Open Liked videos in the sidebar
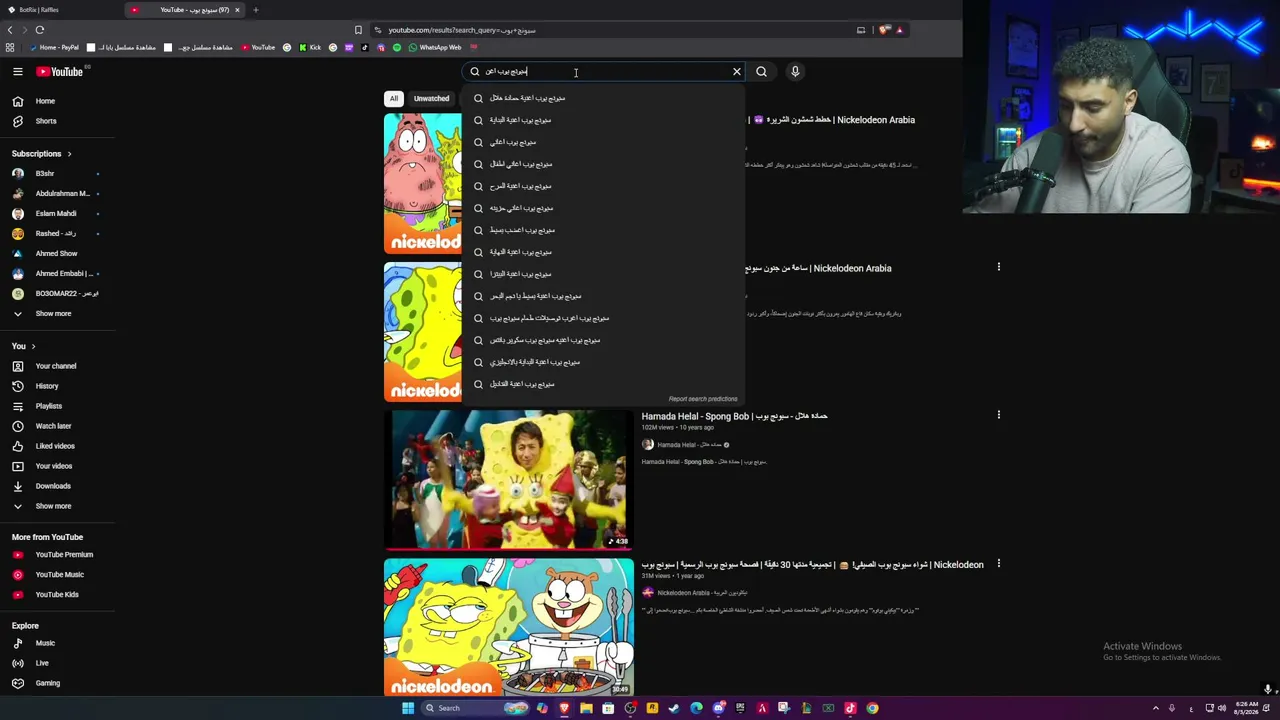 (56, 446)
